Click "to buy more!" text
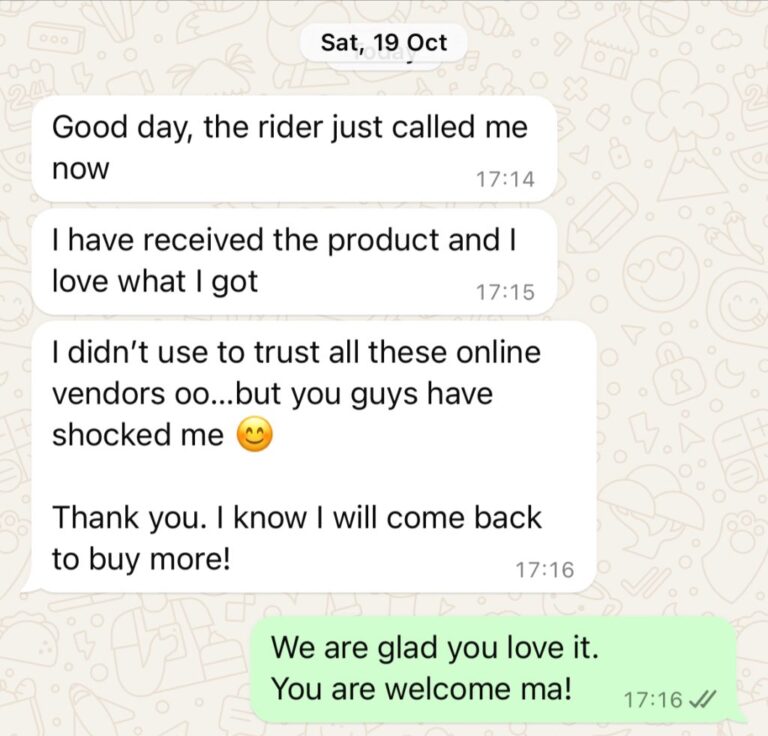The width and height of the screenshot is (768, 736). click(x=141, y=560)
